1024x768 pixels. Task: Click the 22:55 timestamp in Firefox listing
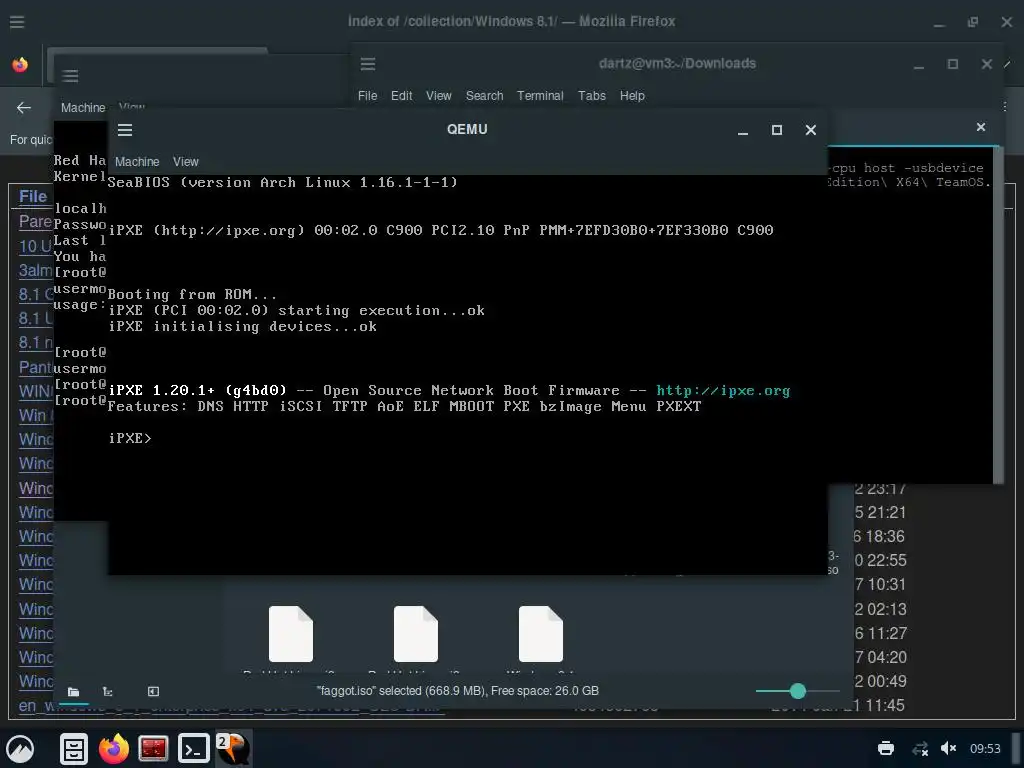pos(886,560)
